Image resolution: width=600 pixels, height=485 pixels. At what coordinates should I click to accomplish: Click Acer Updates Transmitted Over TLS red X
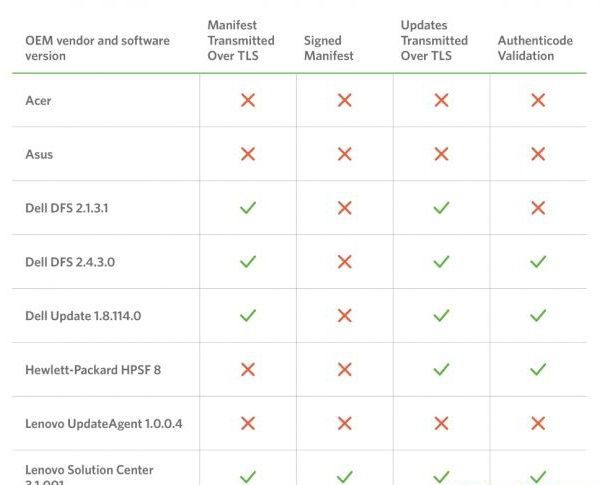[441, 101]
